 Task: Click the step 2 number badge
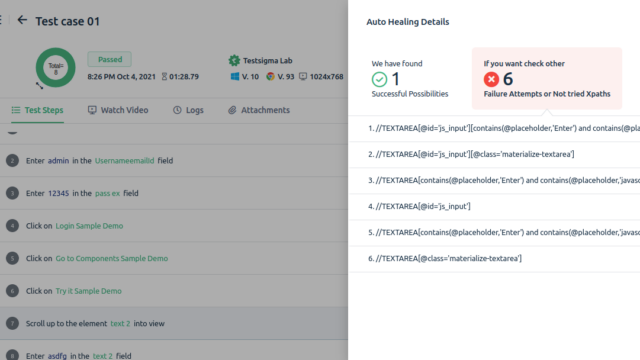coord(12,160)
